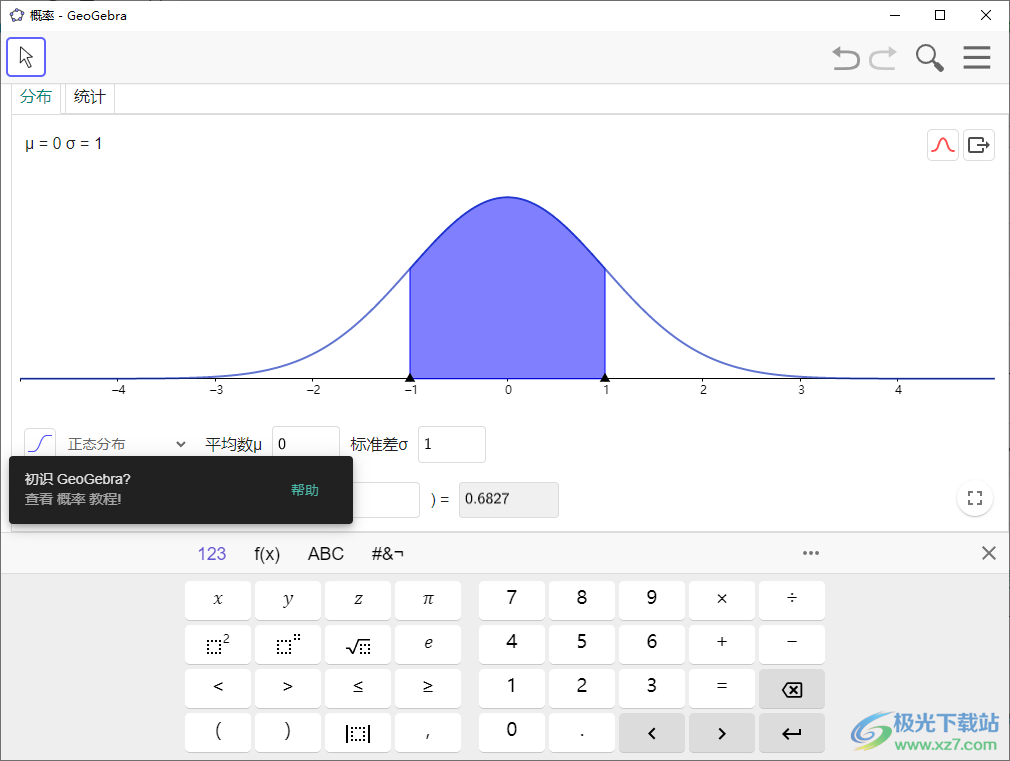Tap the number 0 key

(x=511, y=733)
